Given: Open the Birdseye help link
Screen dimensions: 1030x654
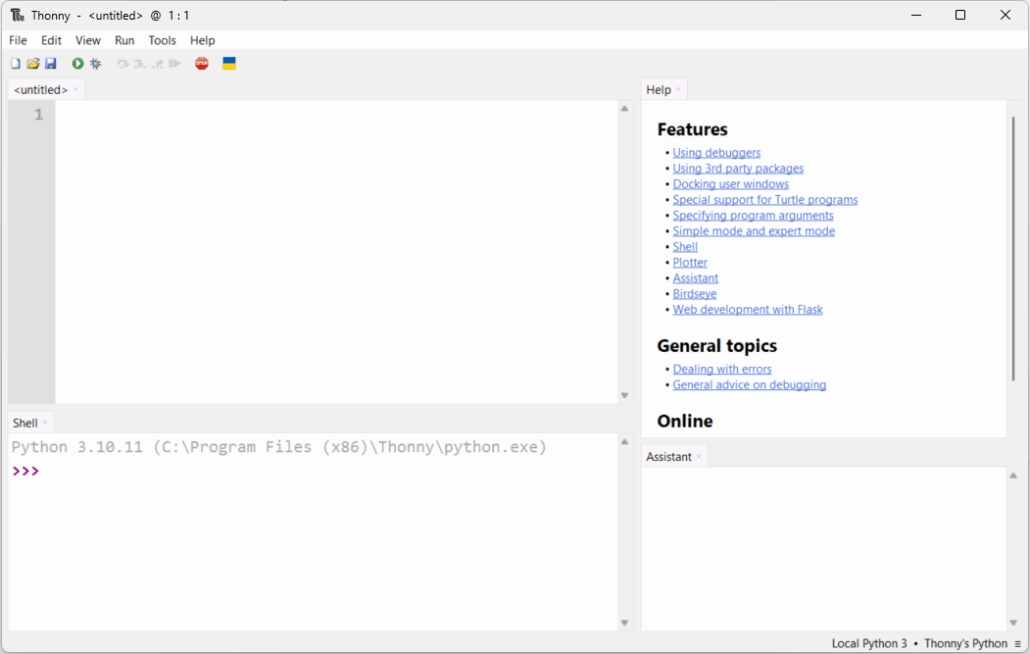Looking at the screenshot, I should (x=694, y=294).
